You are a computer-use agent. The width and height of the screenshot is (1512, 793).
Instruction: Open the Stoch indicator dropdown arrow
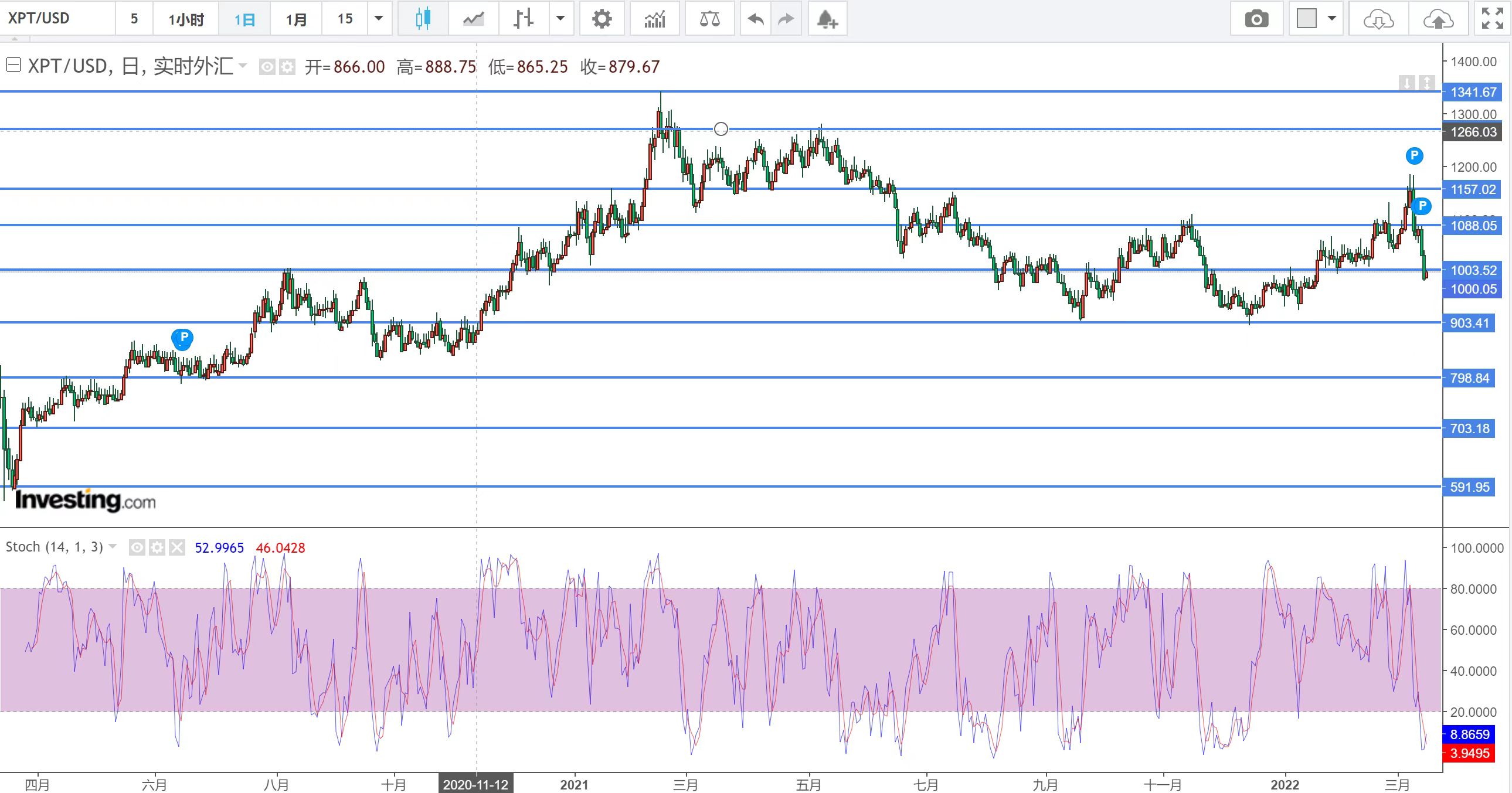coord(113,546)
